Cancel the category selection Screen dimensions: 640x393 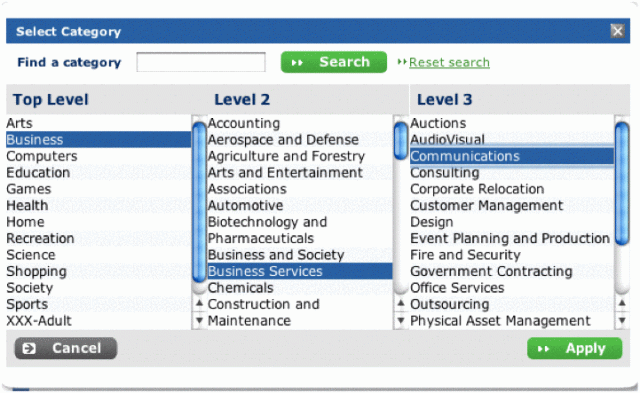[66, 348]
